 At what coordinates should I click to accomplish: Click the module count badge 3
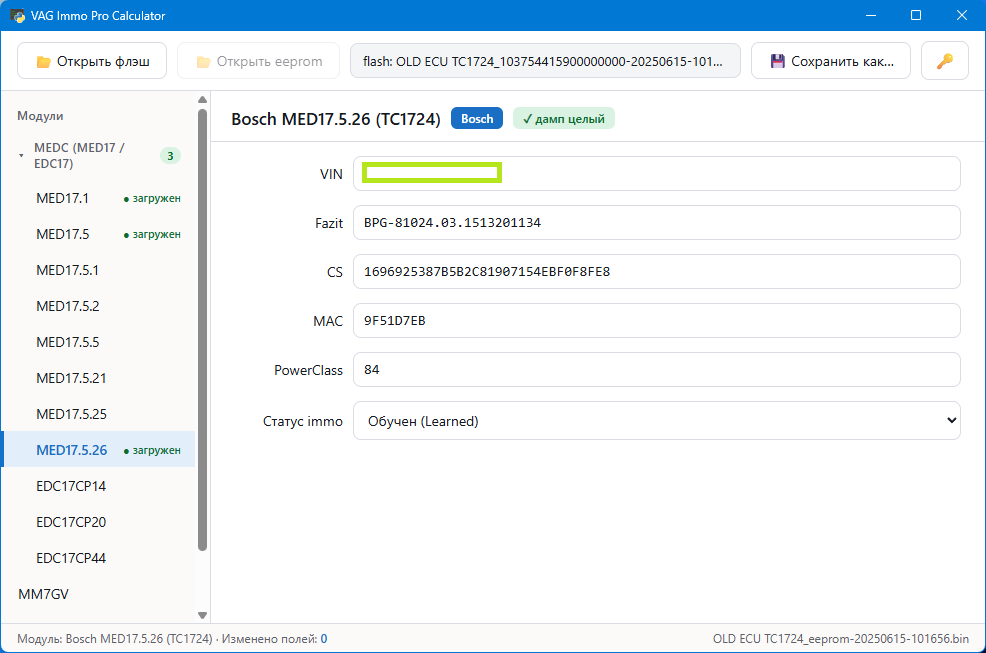pos(170,155)
